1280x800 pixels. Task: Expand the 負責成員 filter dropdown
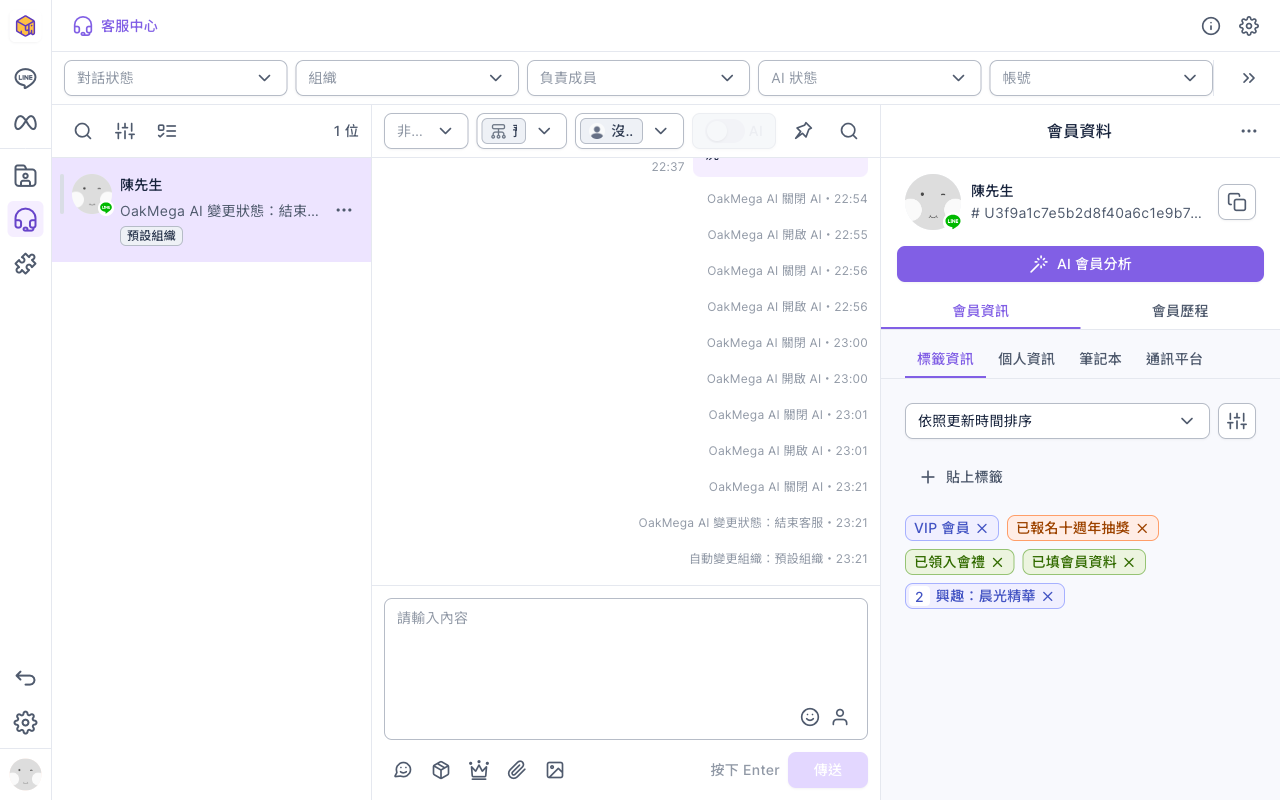tap(638, 78)
